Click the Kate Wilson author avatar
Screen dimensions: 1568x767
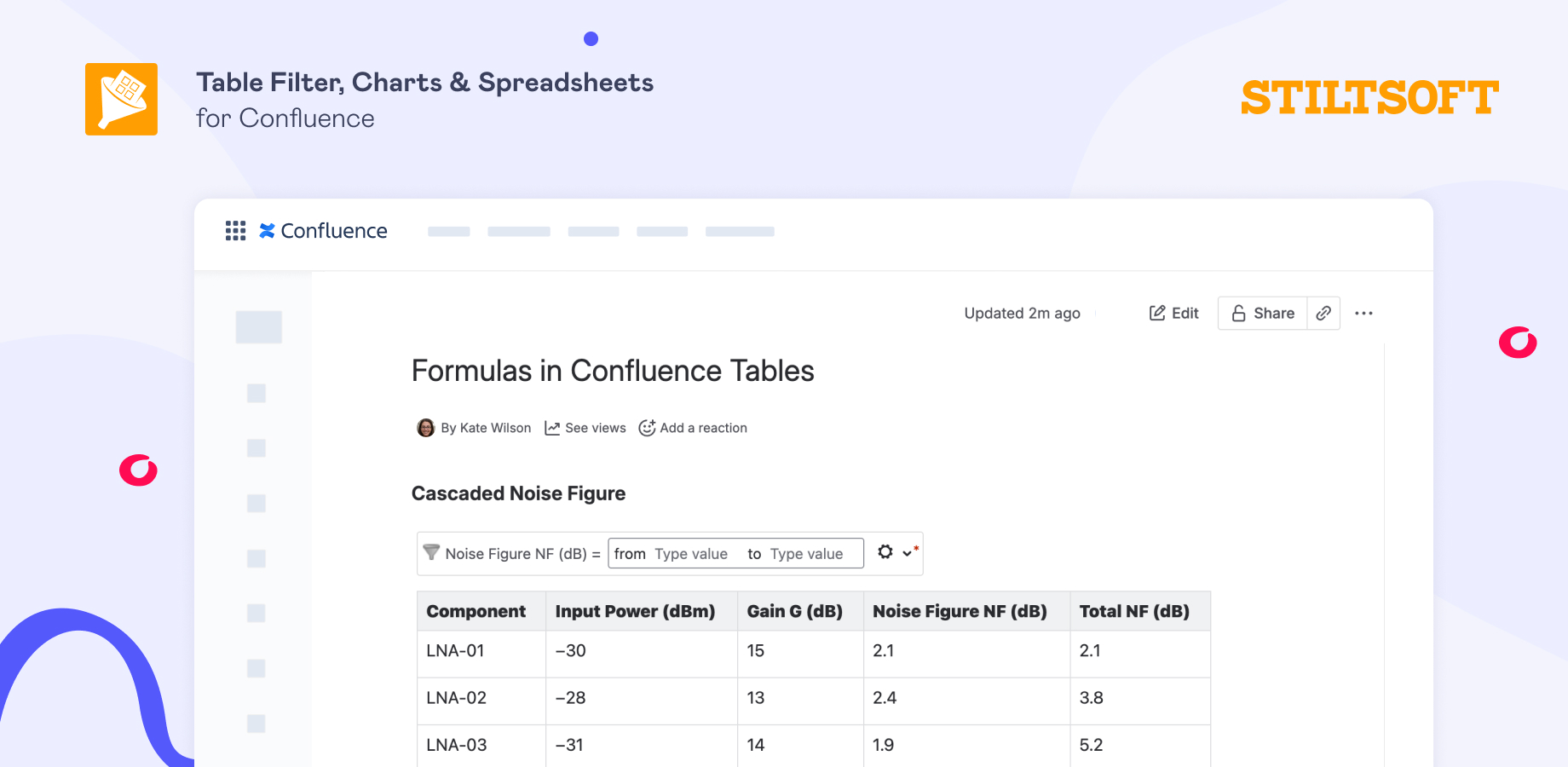[425, 428]
